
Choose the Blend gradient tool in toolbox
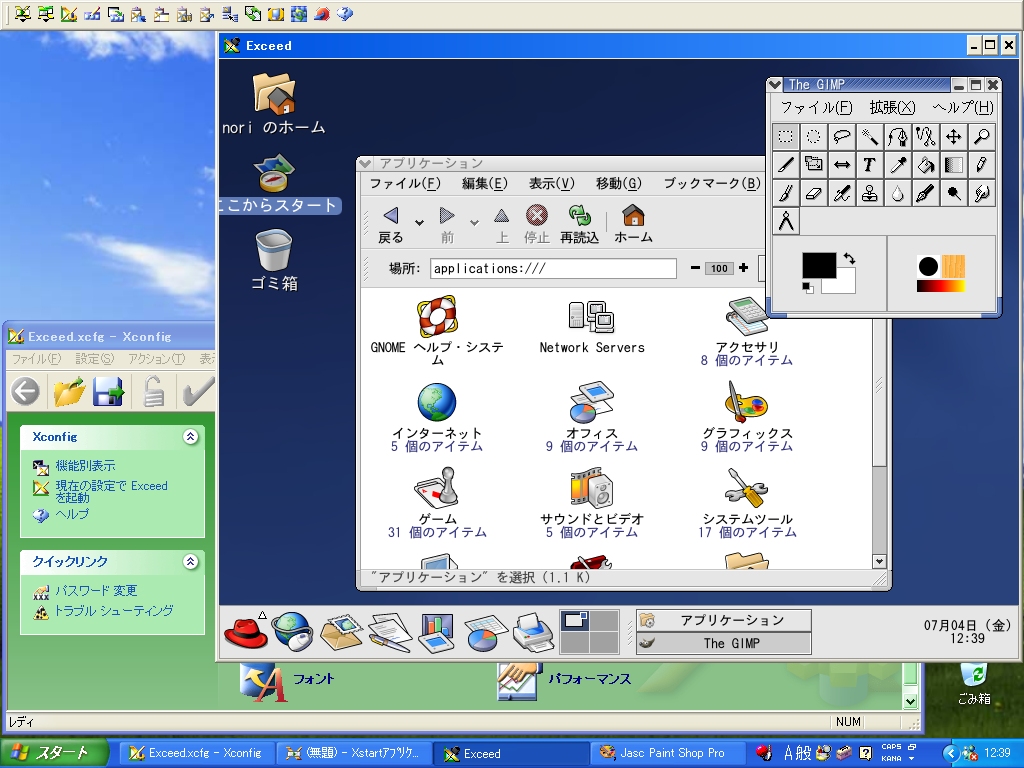954,165
